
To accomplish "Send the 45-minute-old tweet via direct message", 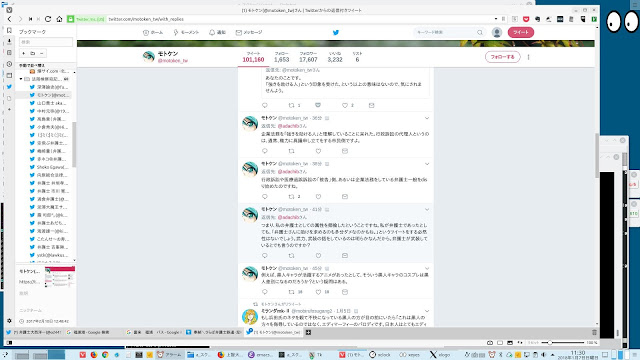I will [x=345, y=292].
